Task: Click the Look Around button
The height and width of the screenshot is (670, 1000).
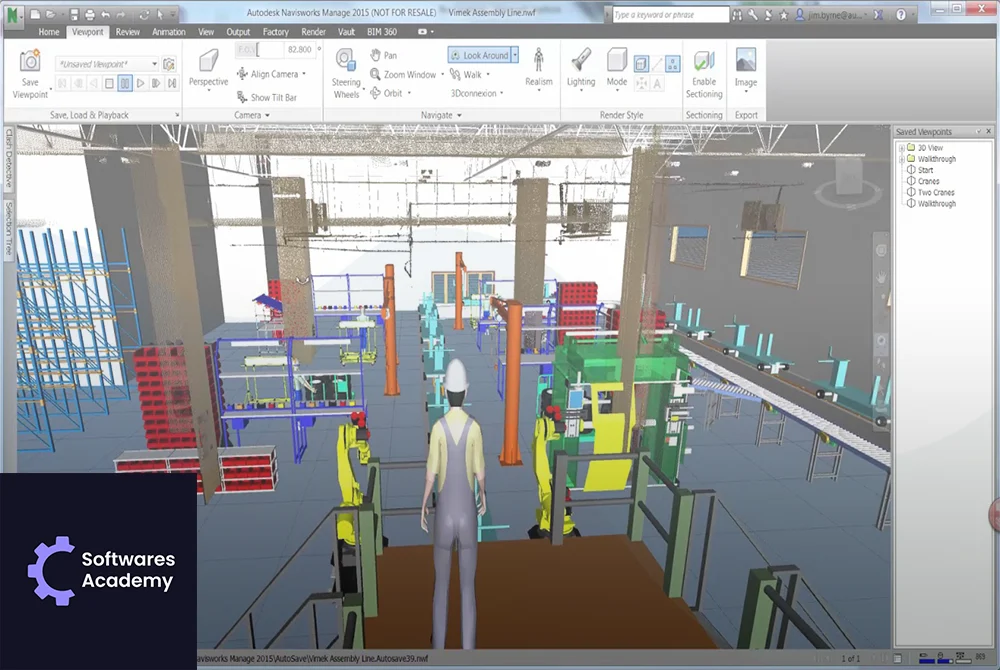Action: (480, 55)
